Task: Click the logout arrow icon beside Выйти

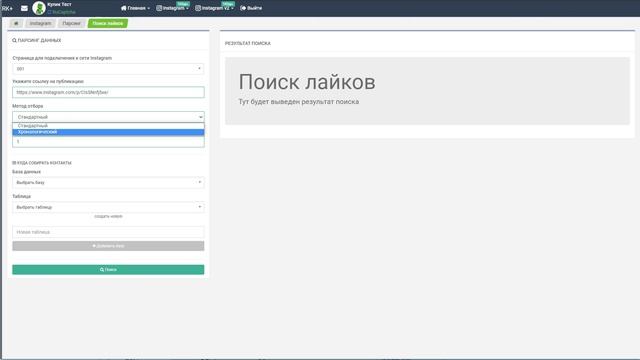Action: click(243, 8)
